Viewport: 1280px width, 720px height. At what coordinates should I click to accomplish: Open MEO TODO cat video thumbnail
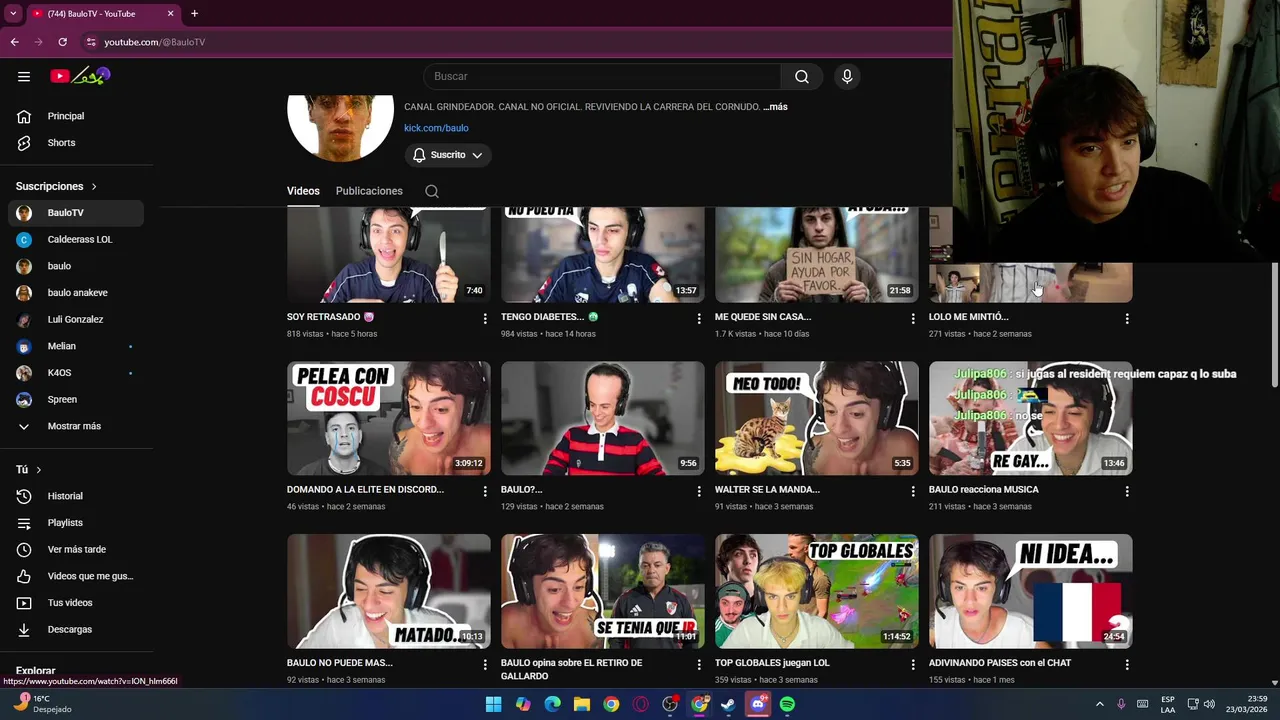point(817,418)
